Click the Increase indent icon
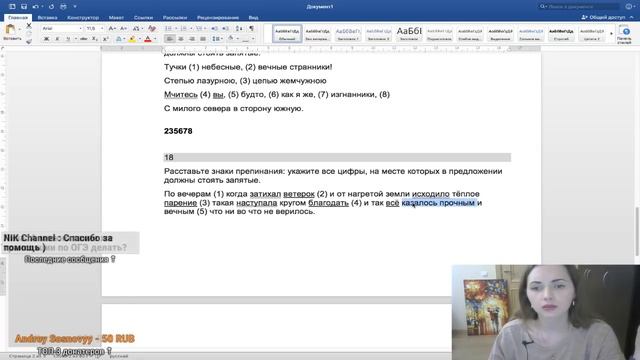 (x=225, y=28)
